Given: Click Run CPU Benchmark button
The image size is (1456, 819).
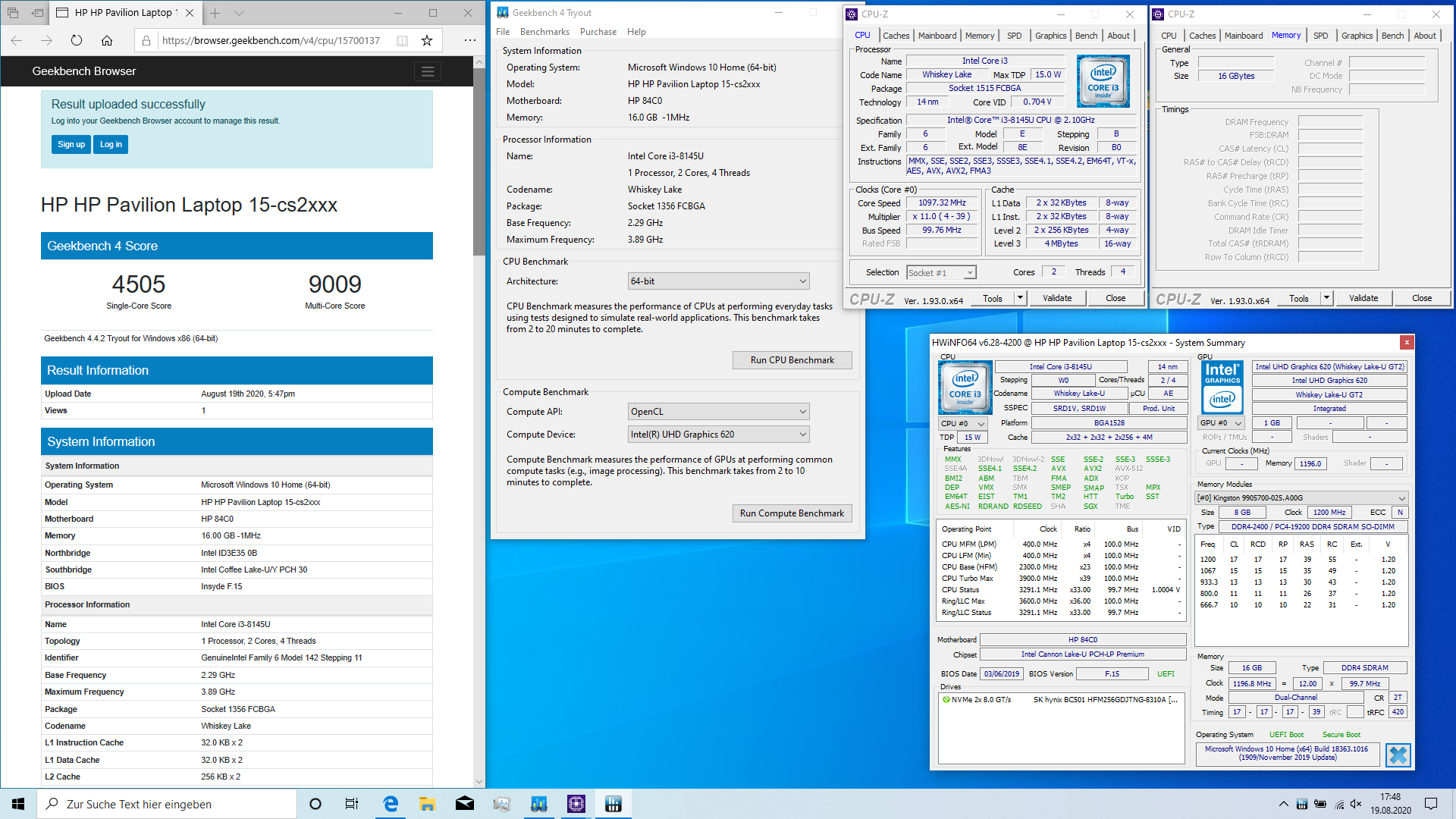Looking at the screenshot, I should [x=792, y=360].
